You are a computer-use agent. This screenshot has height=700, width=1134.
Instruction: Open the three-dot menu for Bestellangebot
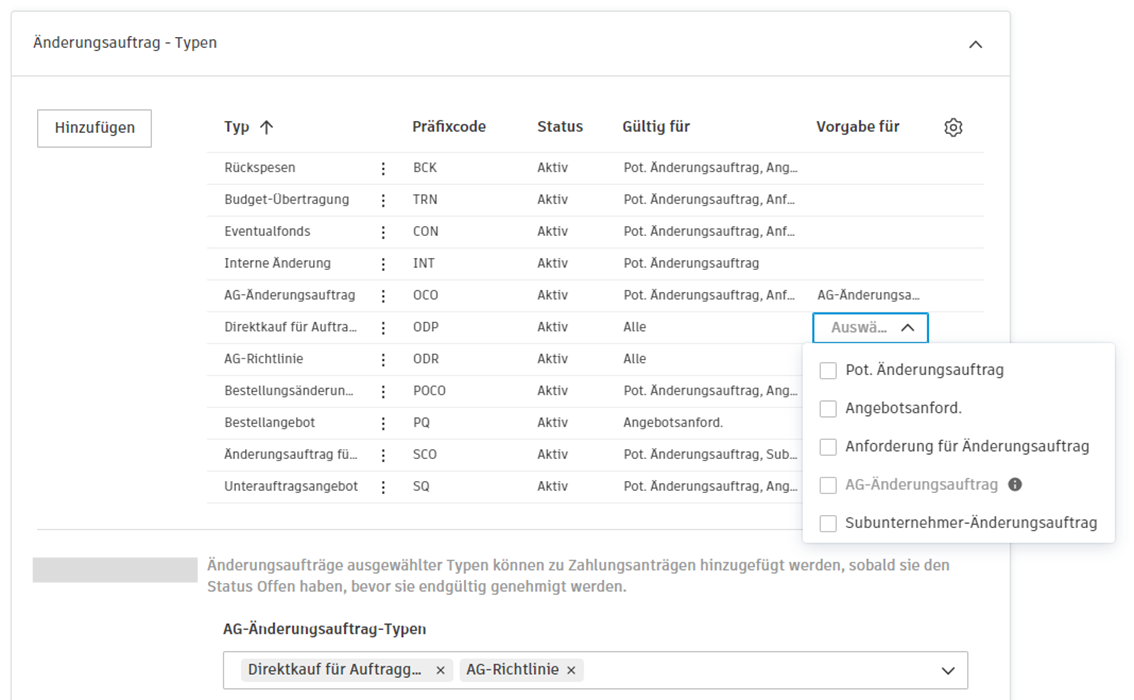tap(384, 422)
